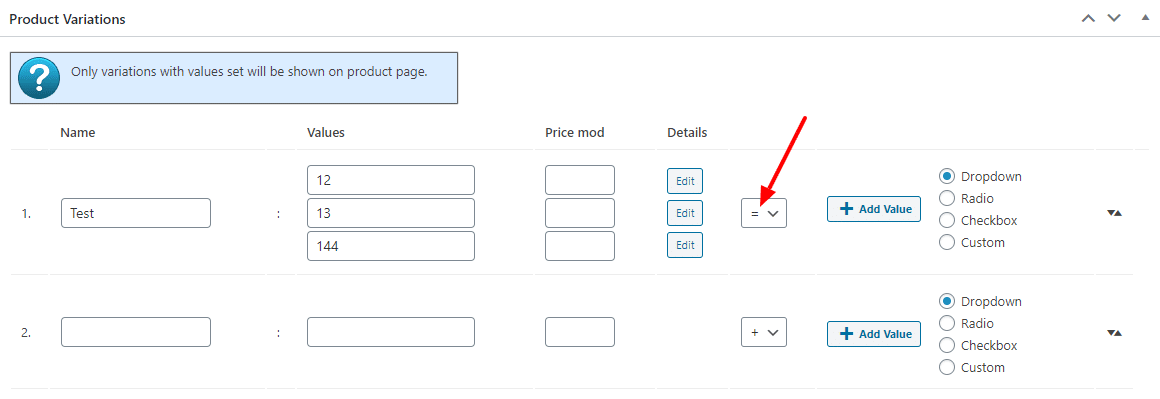The width and height of the screenshot is (1160, 399).
Task: Move Product Variations panel down arrow
Action: 1114,18
